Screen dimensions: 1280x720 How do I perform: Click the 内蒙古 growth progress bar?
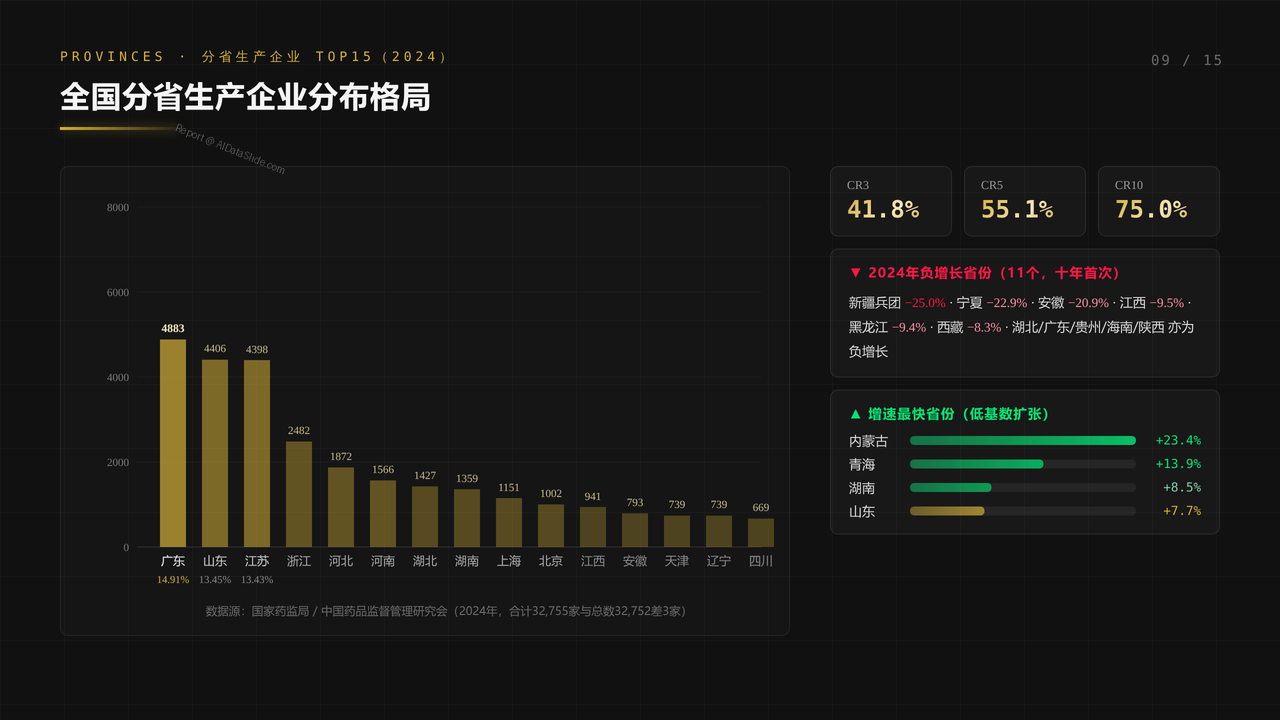1023,440
